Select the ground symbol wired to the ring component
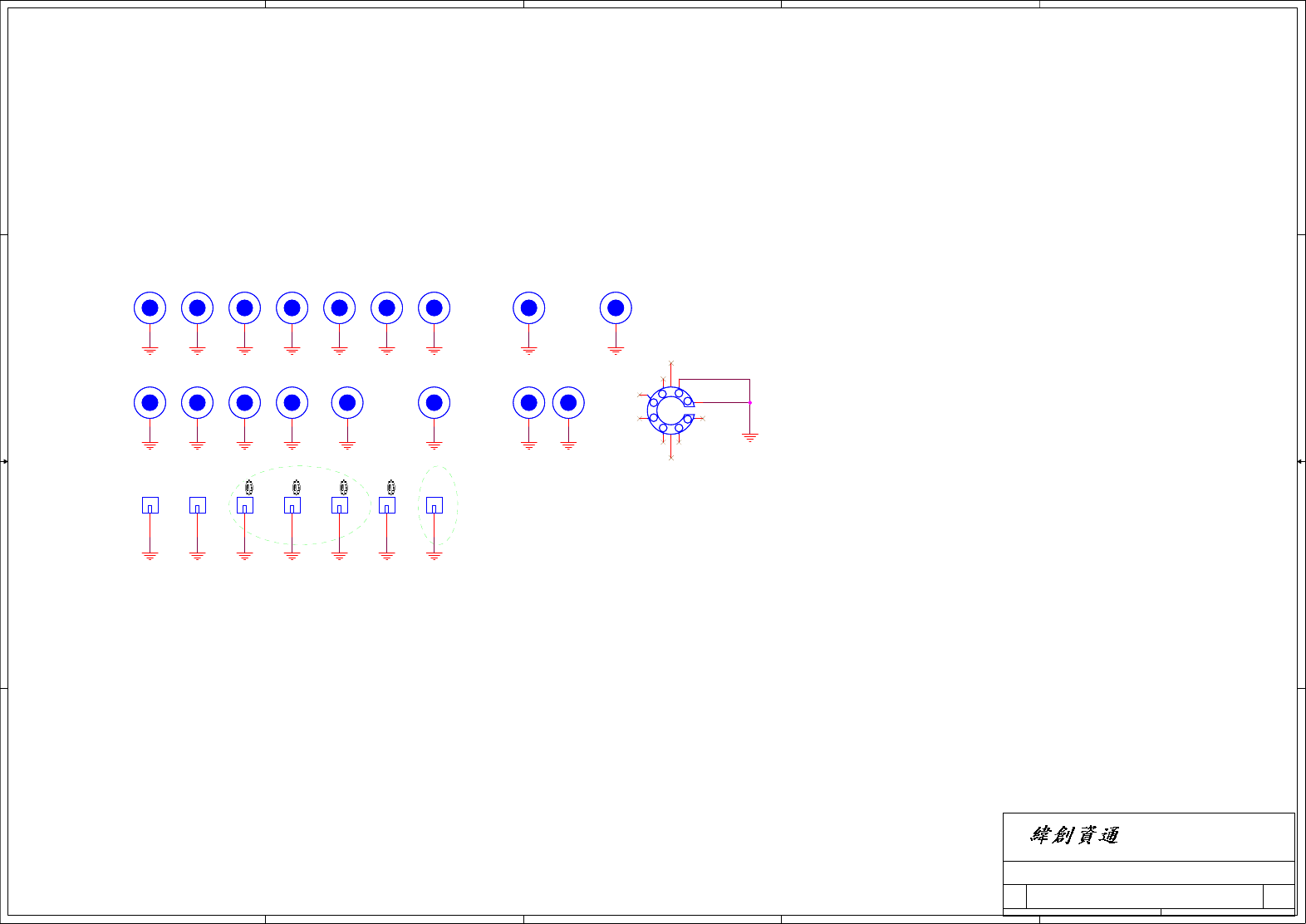Screen dimensions: 1306x924 click(x=749, y=437)
